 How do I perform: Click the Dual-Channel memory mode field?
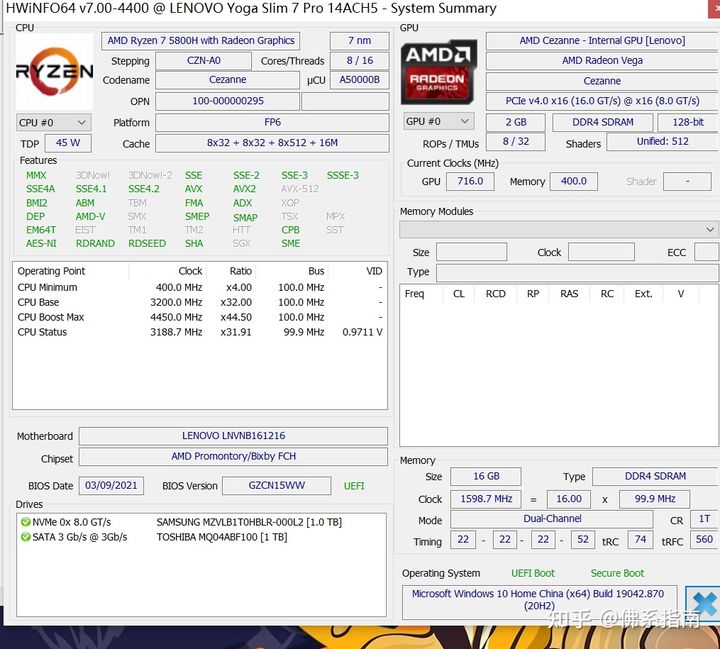(x=551, y=519)
